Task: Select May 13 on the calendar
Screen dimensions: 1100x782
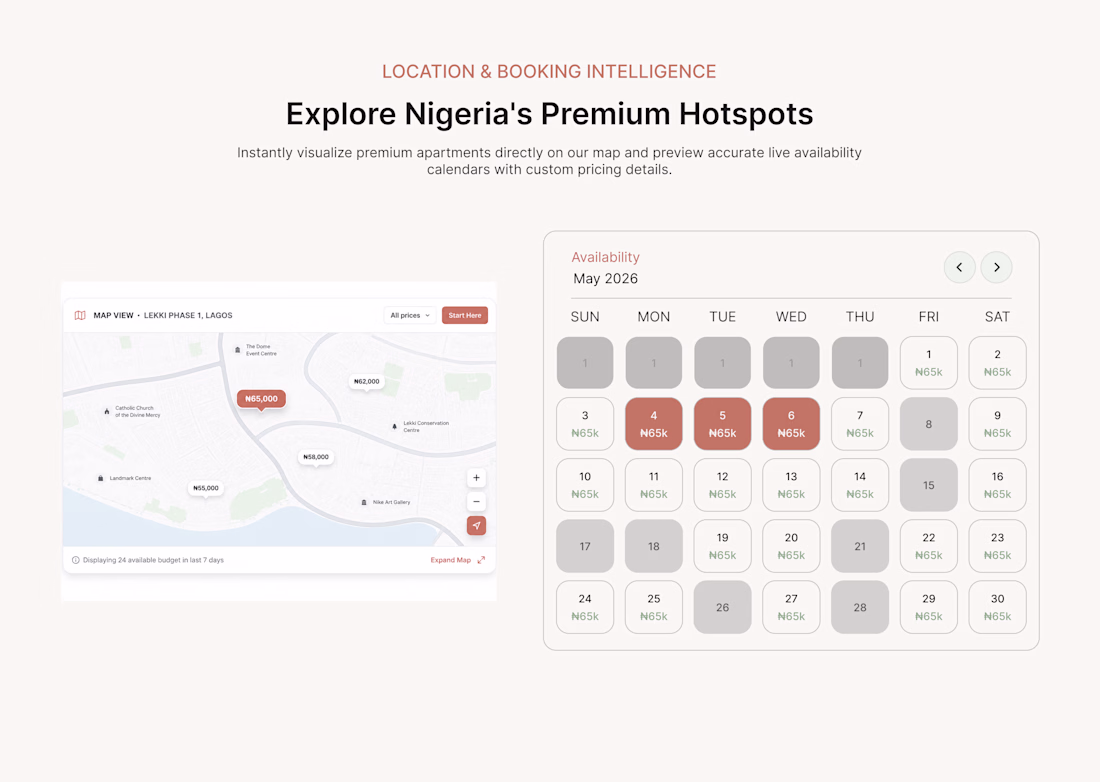Action: [791, 485]
